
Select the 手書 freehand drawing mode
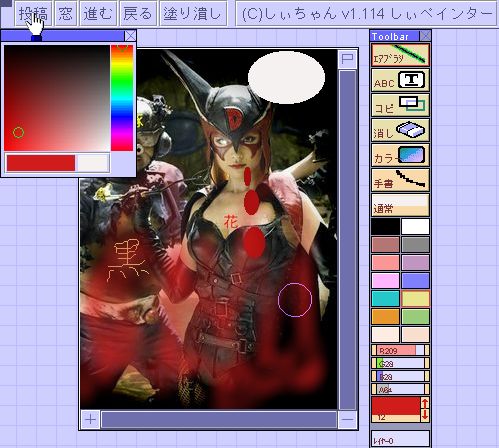(400, 180)
